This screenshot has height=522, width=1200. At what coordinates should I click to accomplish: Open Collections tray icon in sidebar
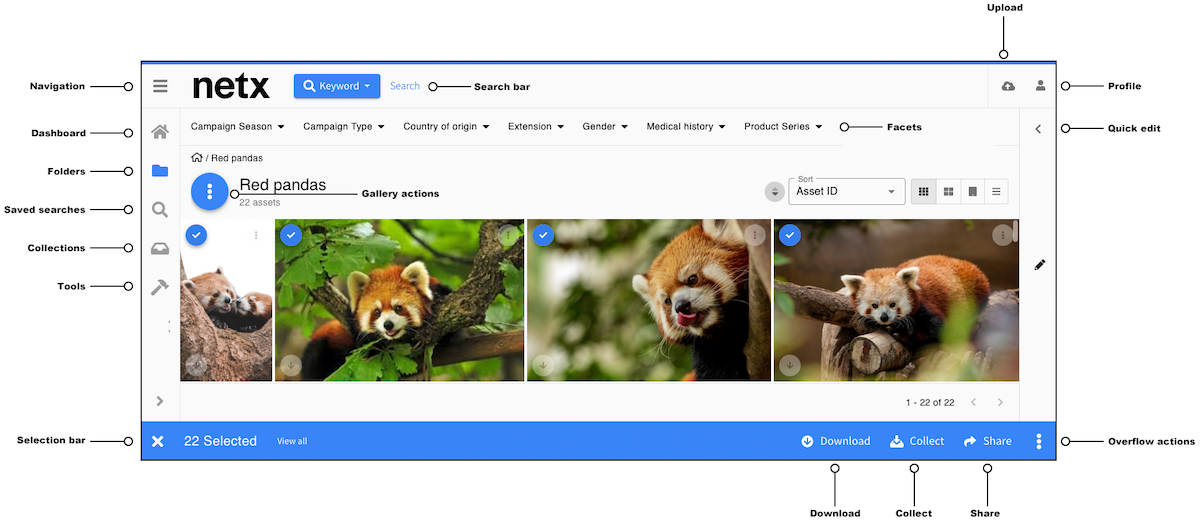160,248
